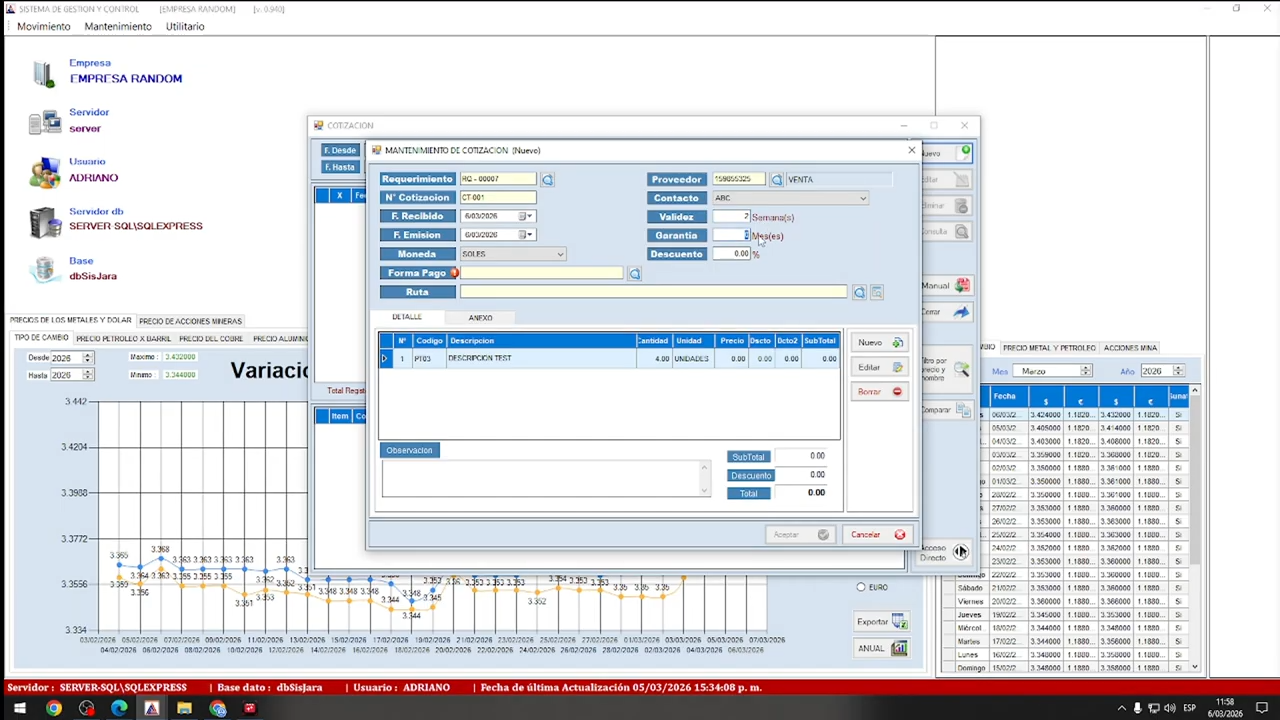
Task: Click Cerrar arrow icon in Cotizacion window
Action: pyautogui.click(x=962, y=312)
